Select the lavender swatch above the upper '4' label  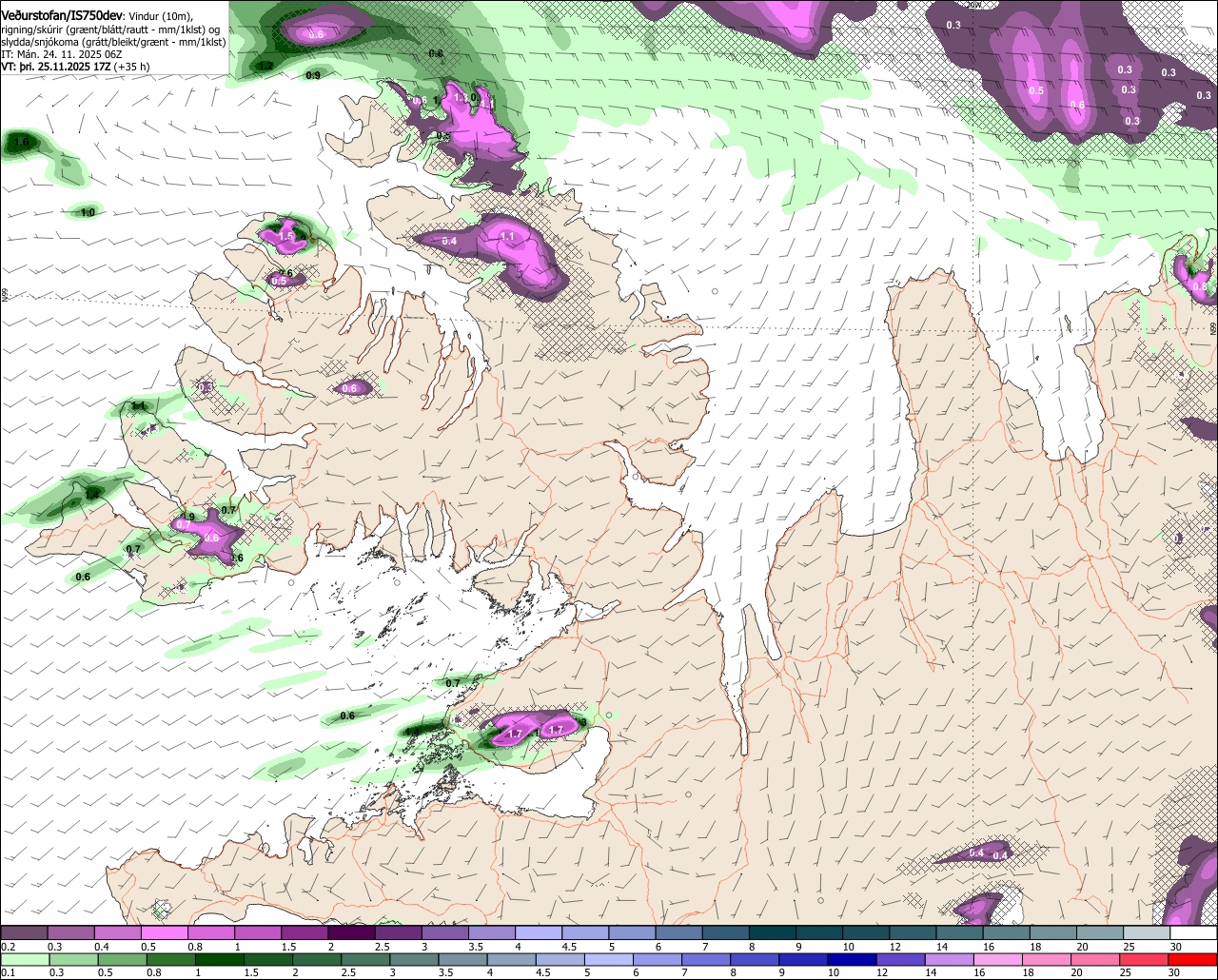tap(539, 932)
